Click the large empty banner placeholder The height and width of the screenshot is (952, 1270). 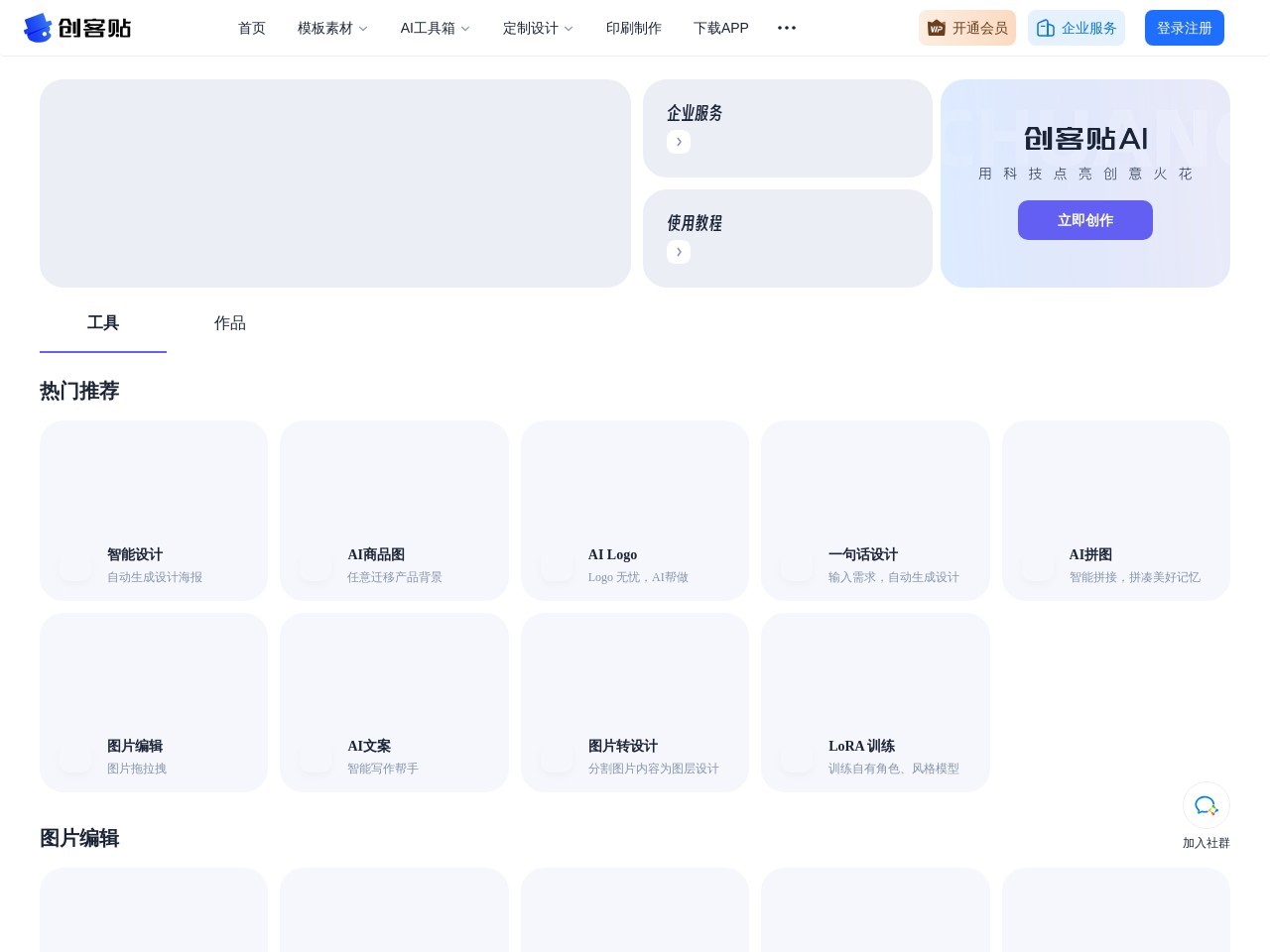click(335, 183)
